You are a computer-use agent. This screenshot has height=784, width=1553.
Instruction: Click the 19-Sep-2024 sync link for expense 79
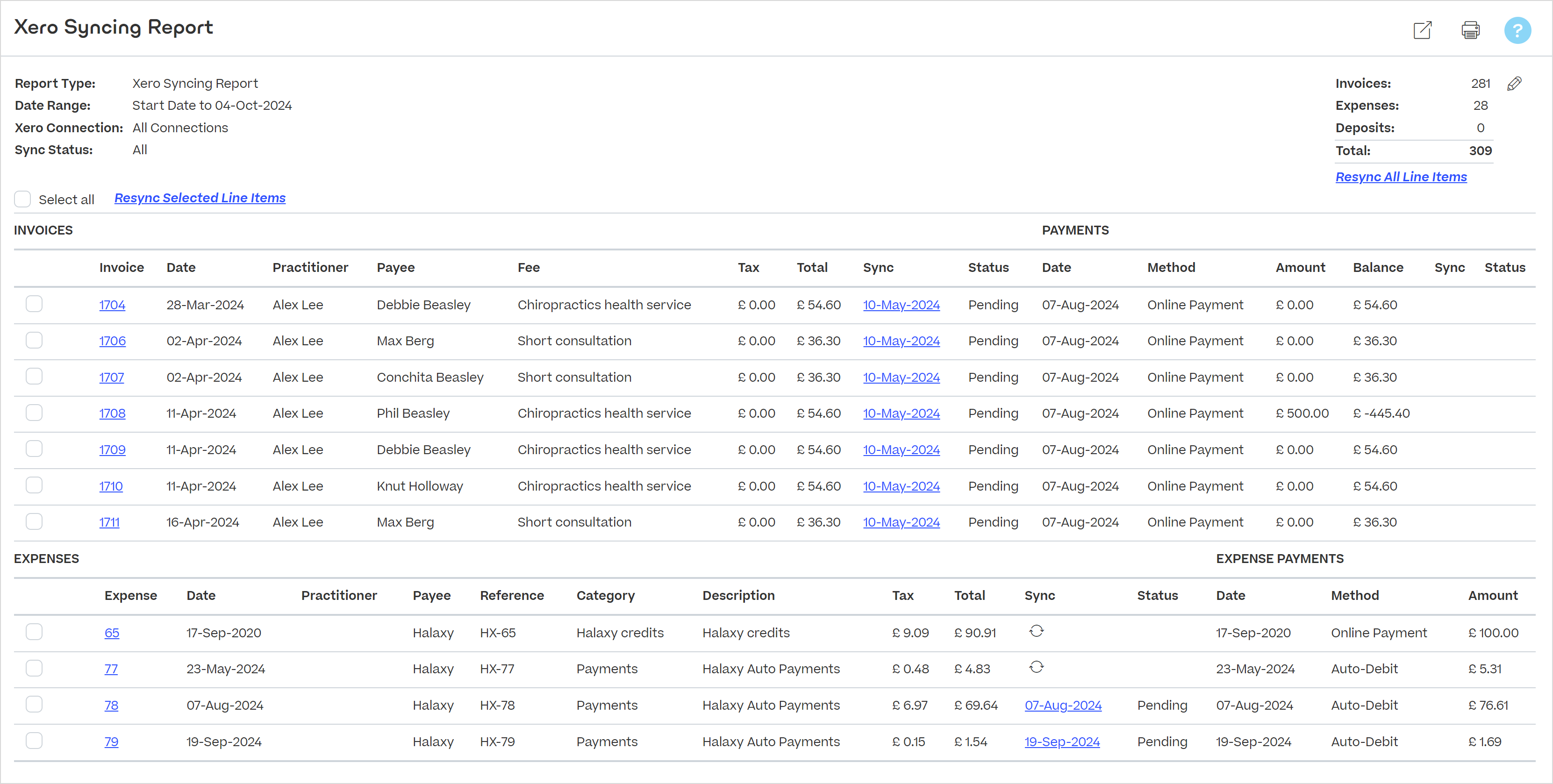click(x=1062, y=742)
